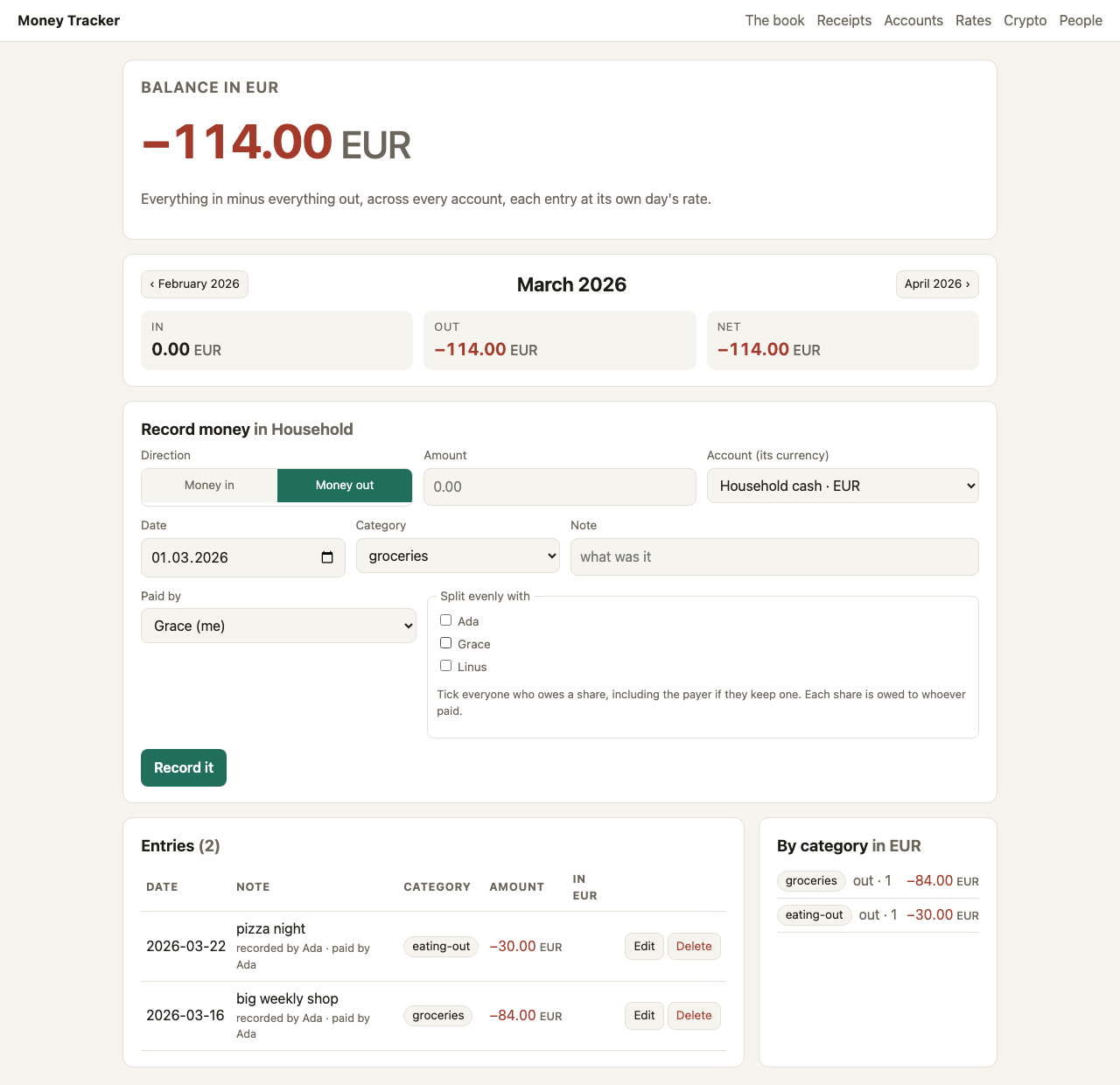The image size is (1120, 1085).
Task: Open the Category dropdown showing groceries
Action: tap(458, 556)
